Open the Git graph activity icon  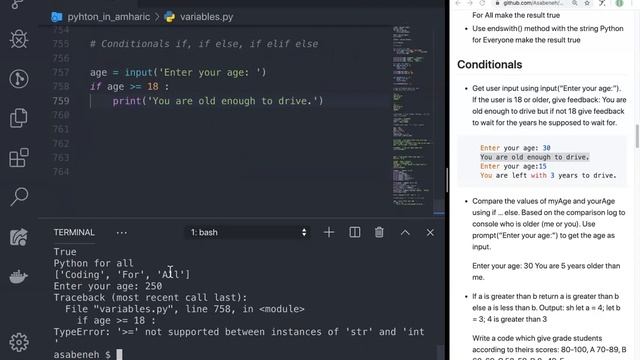coord(19,78)
